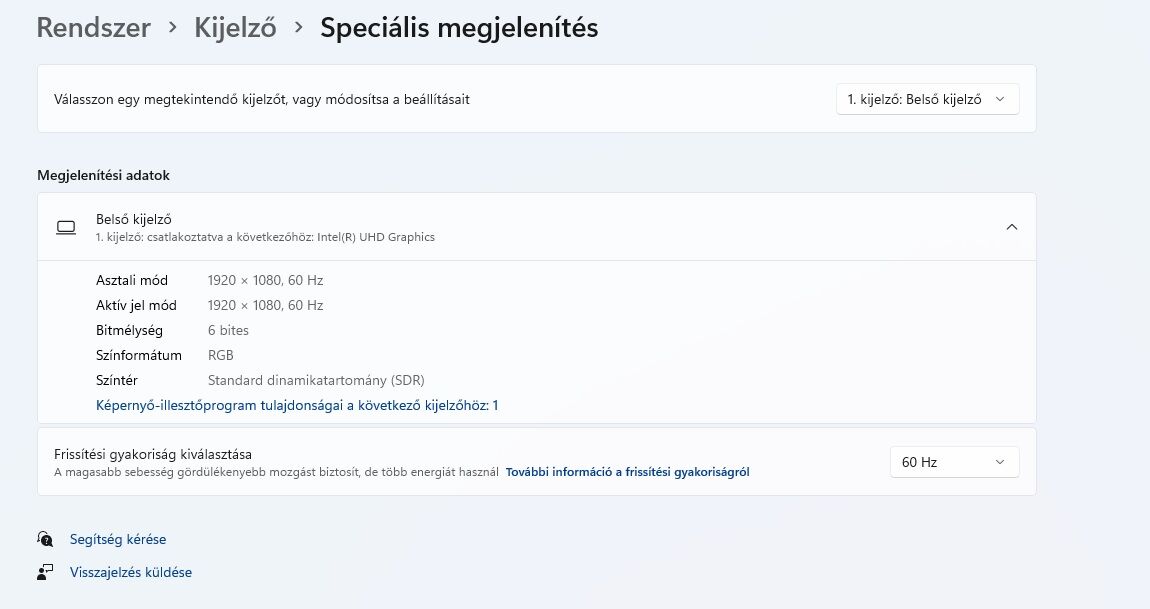Collapse the Belső kijelző details section
The image size is (1150, 609).
1012,227
